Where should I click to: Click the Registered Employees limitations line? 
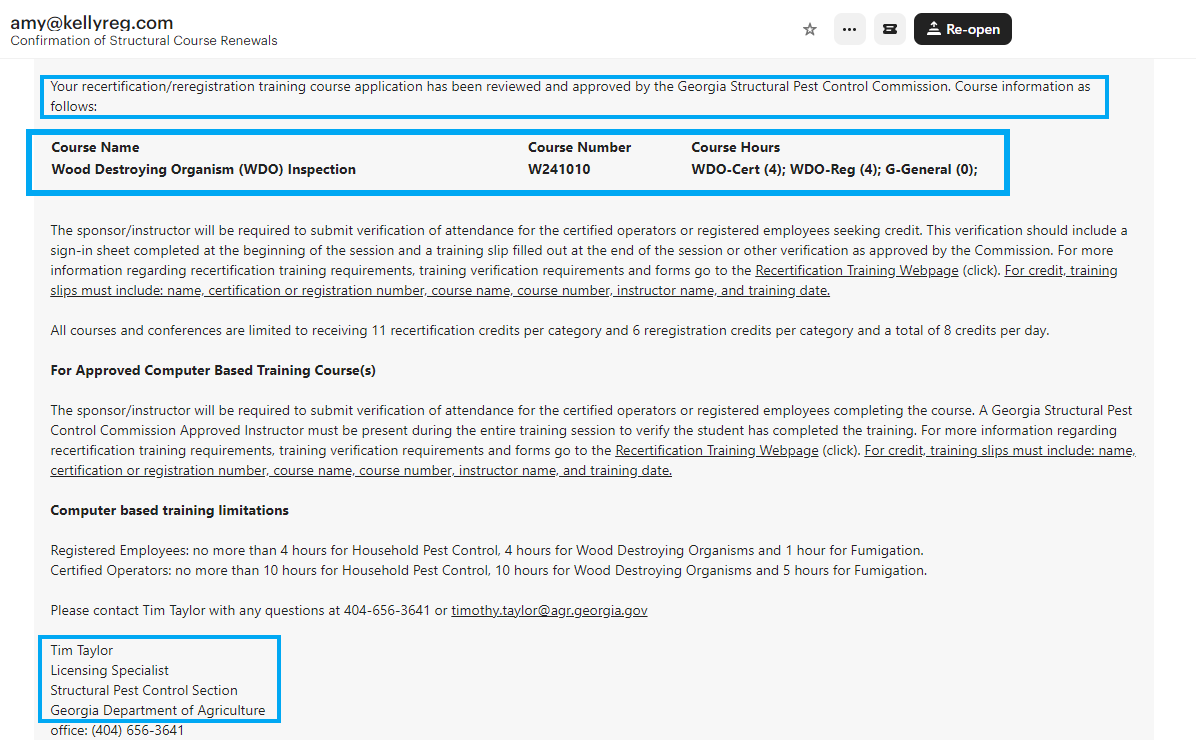point(487,550)
